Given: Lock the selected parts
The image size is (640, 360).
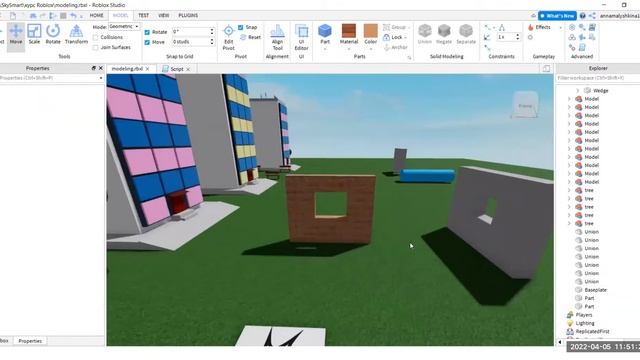Looking at the screenshot, I should (393, 37).
